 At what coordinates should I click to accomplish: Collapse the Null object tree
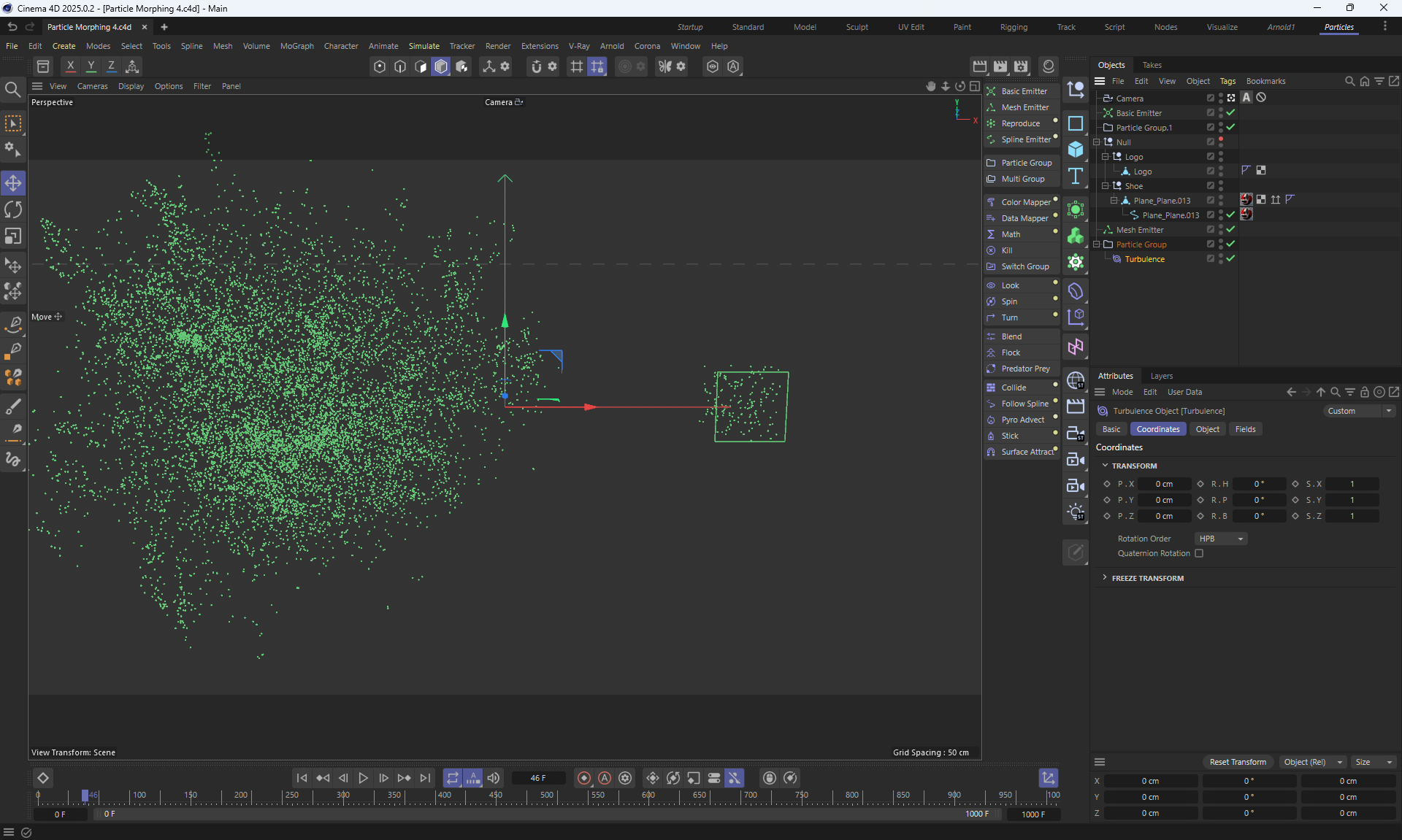click(1097, 142)
